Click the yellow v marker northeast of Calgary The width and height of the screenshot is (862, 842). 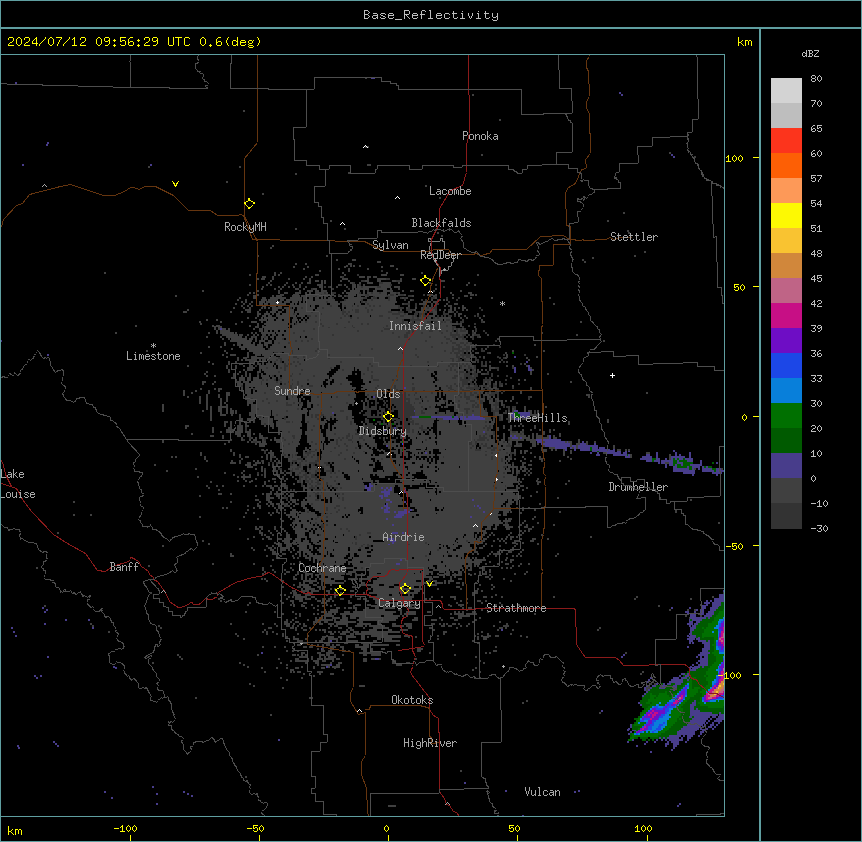coord(429,584)
